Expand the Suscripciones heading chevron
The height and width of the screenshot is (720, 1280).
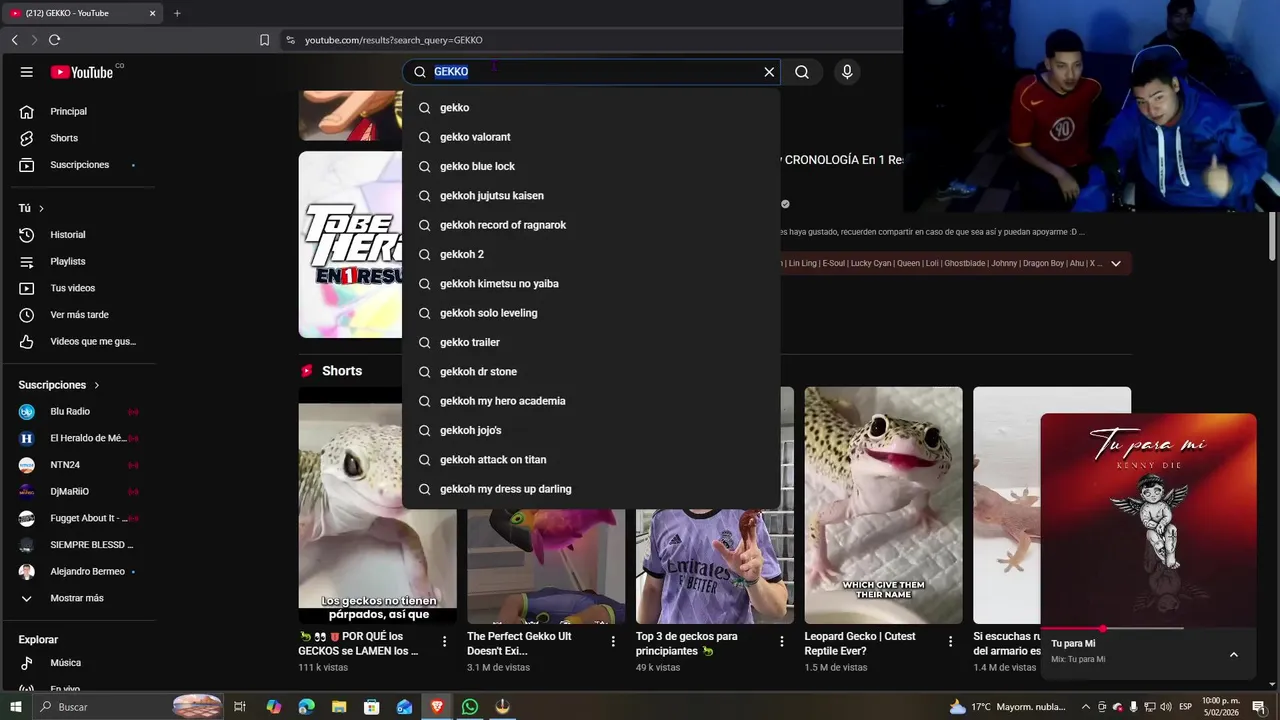point(97,385)
